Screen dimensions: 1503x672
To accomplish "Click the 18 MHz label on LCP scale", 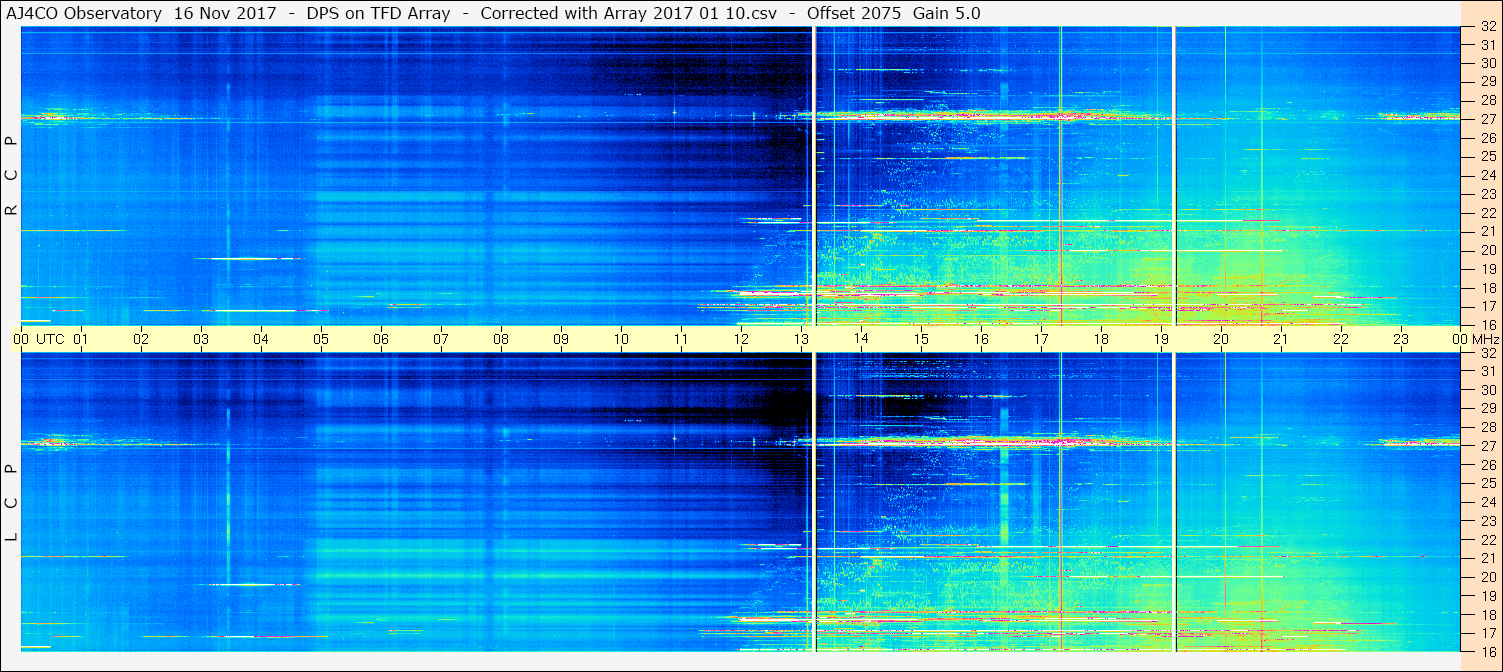I will point(1487,615).
